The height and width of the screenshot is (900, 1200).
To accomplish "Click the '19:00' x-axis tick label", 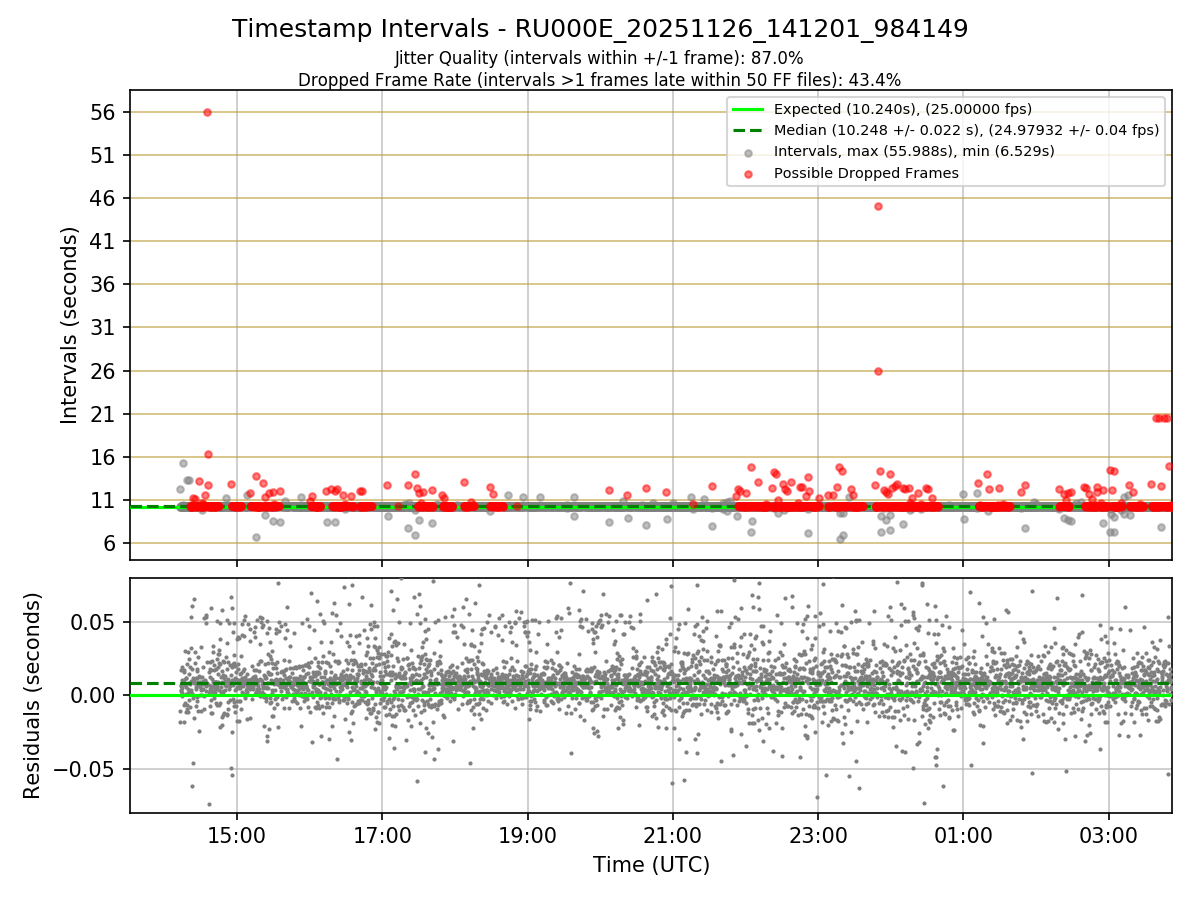I will 527,835.
